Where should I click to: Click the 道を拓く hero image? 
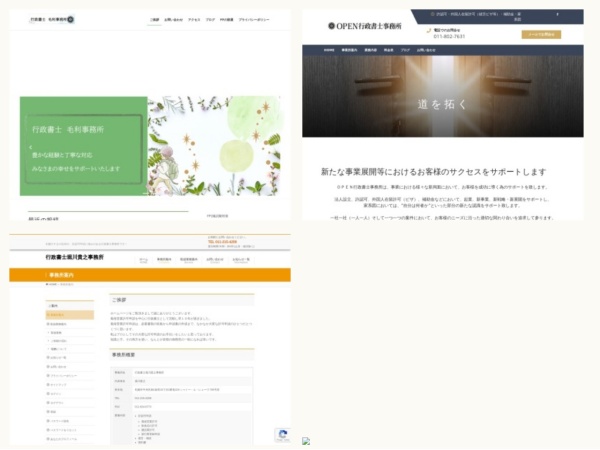(x=443, y=96)
